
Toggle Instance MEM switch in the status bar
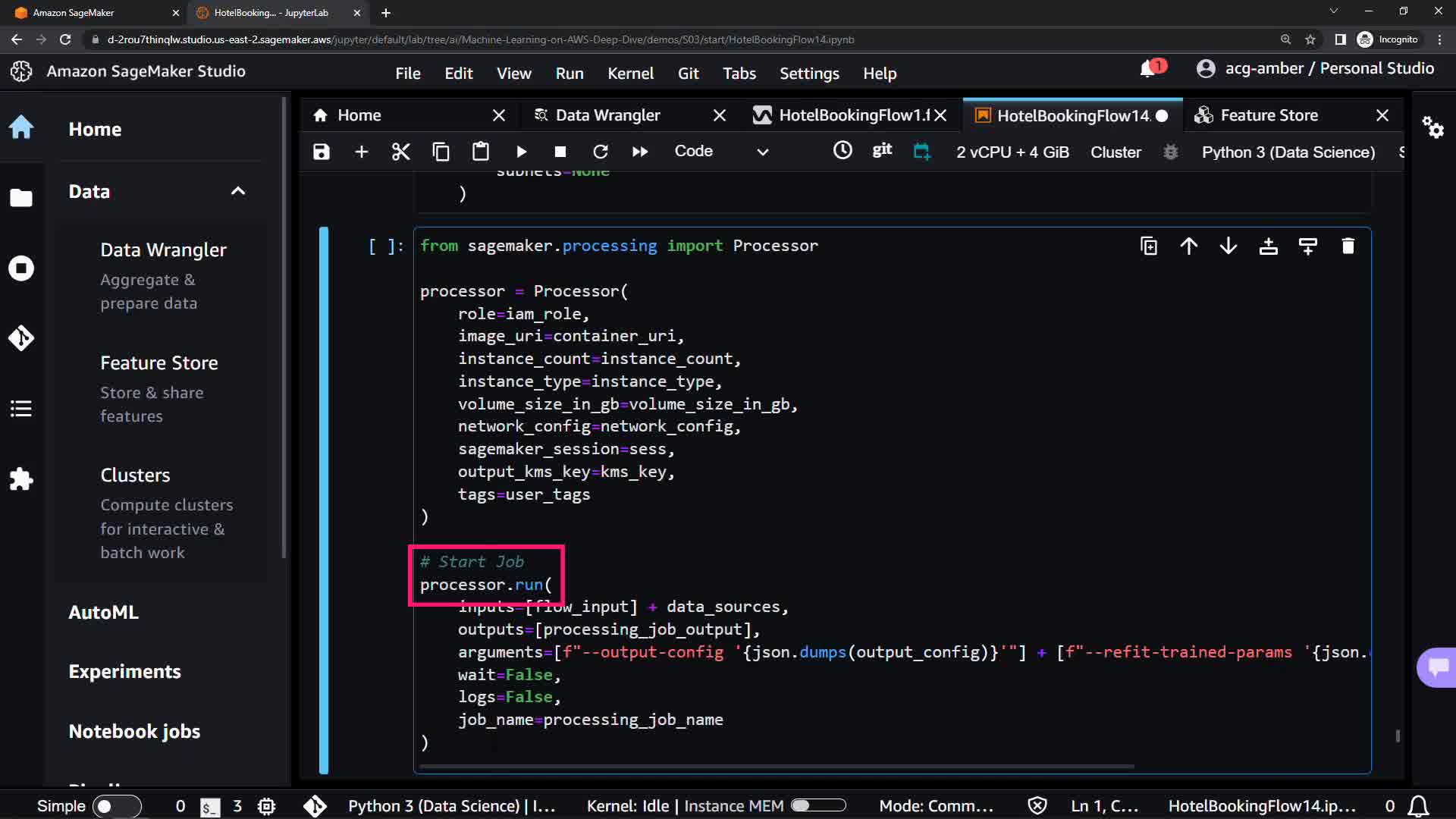(x=818, y=806)
